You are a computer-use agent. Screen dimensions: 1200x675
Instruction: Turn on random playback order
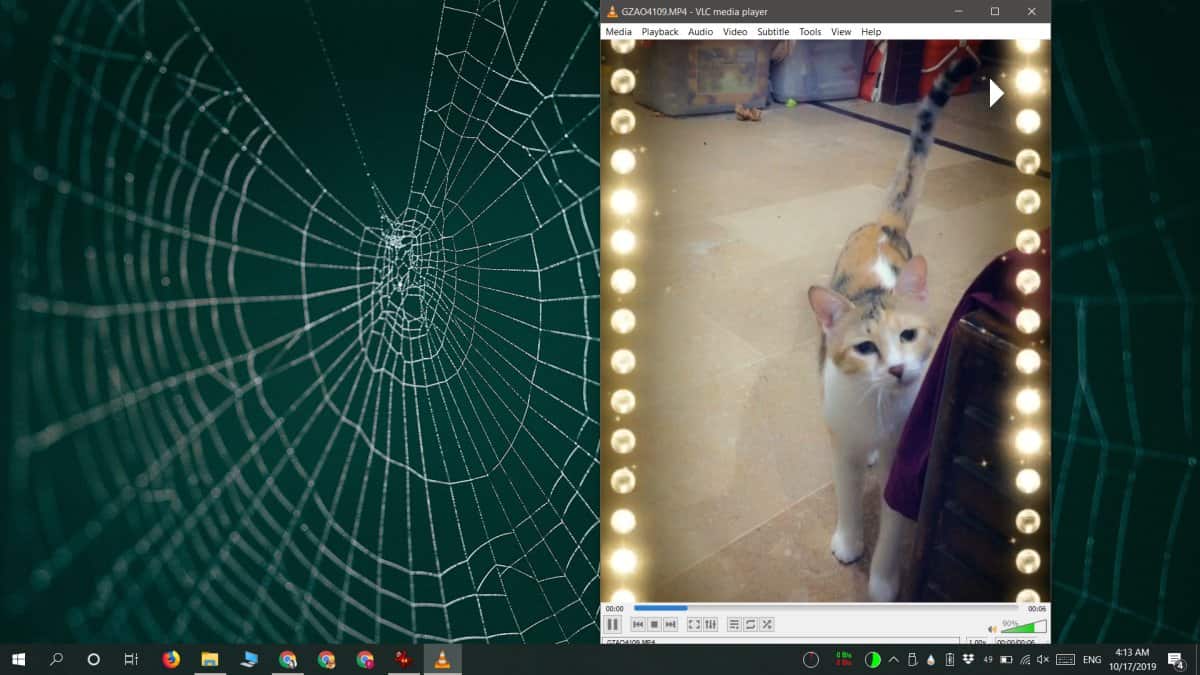click(x=766, y=624)
